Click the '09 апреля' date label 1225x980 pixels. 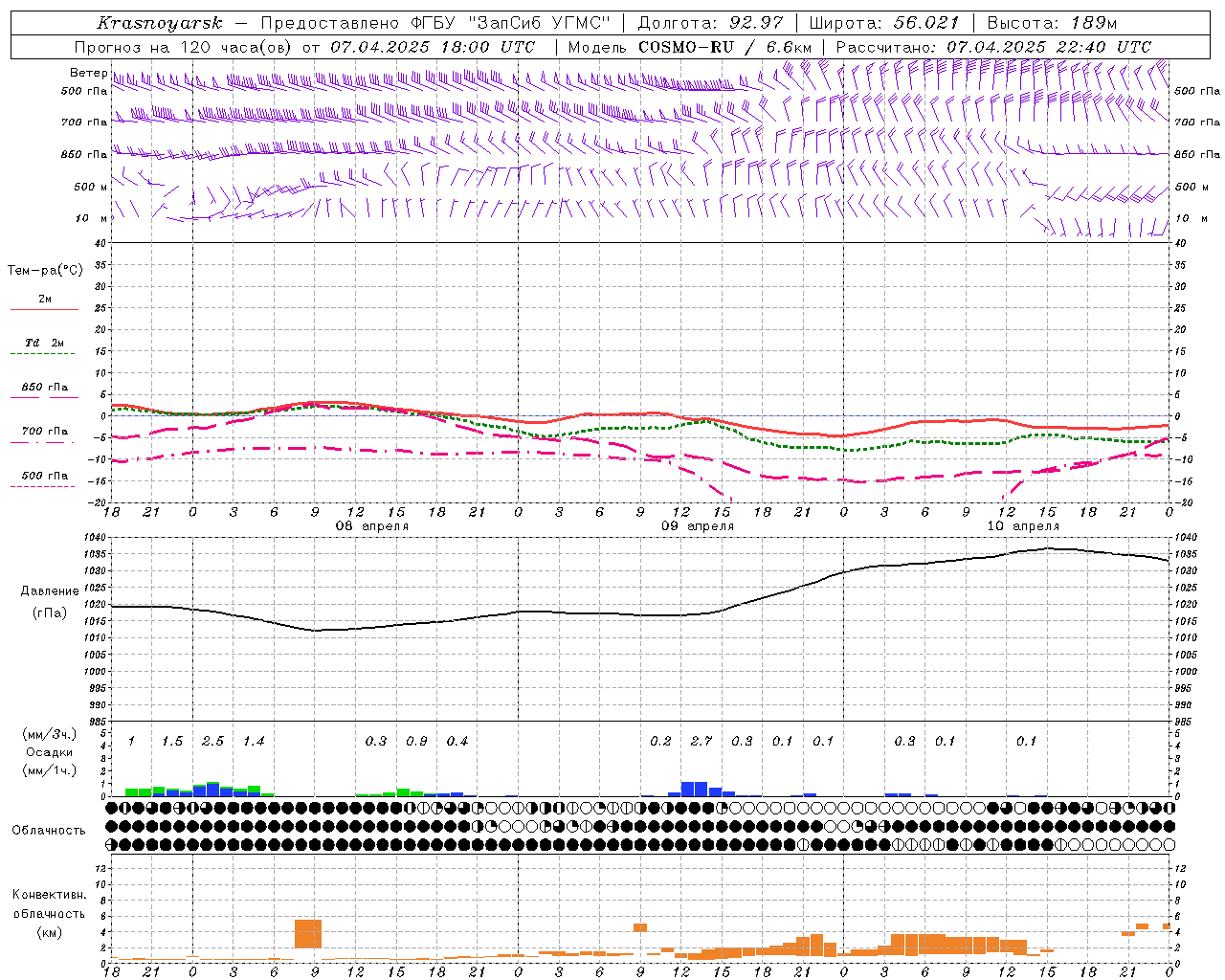(698, 526)
